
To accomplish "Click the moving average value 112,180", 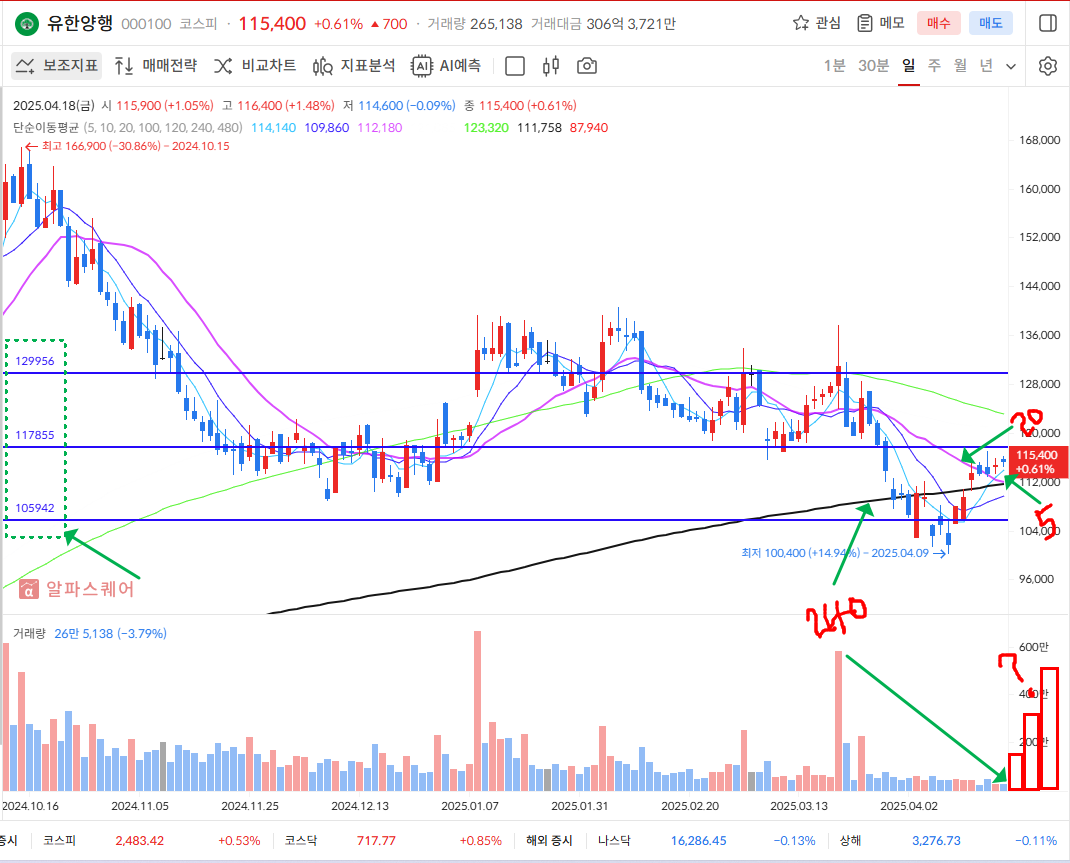I will pos(380,128).
